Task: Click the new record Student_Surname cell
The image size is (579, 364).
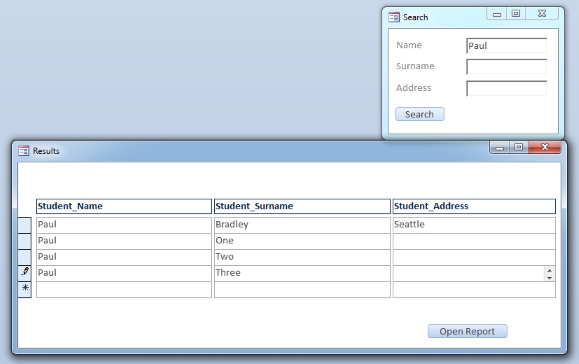Action: pos(302,289)
